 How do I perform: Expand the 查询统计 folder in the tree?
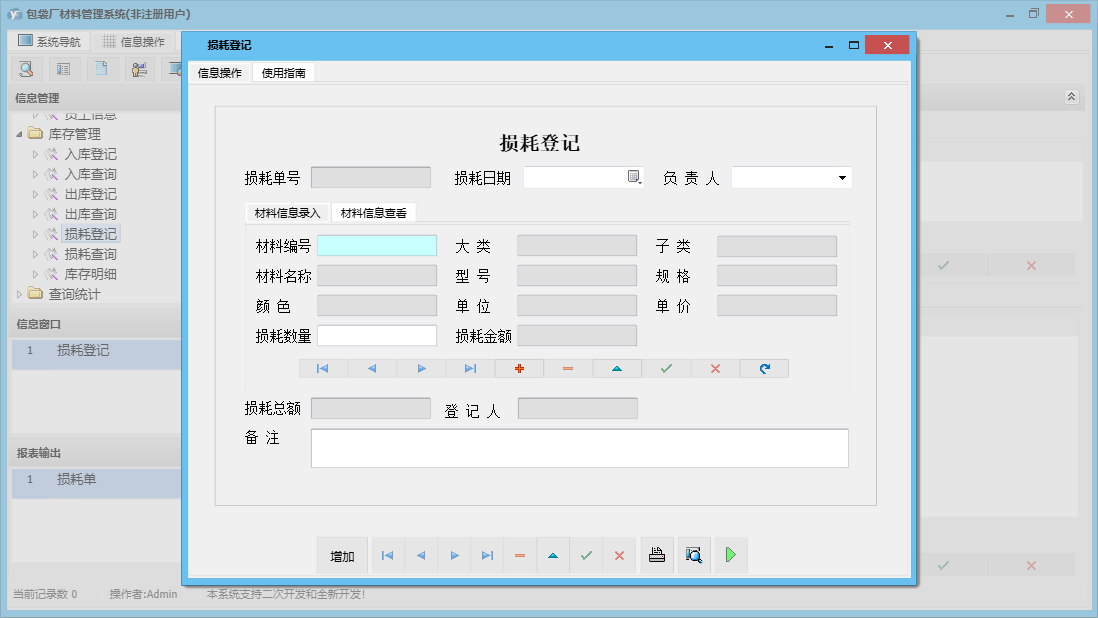20,294
